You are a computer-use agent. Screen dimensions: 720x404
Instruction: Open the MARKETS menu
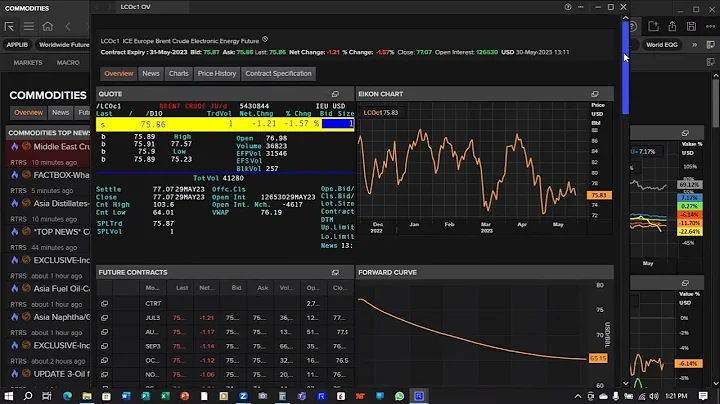28,62
